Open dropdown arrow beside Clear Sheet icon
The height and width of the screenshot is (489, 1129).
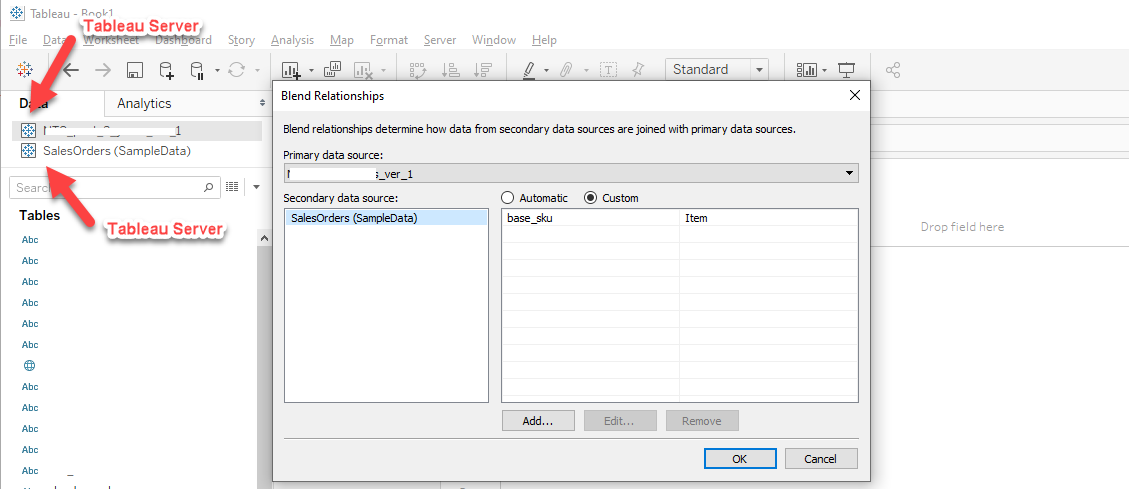pyautogui.click(x=383, y=71)
